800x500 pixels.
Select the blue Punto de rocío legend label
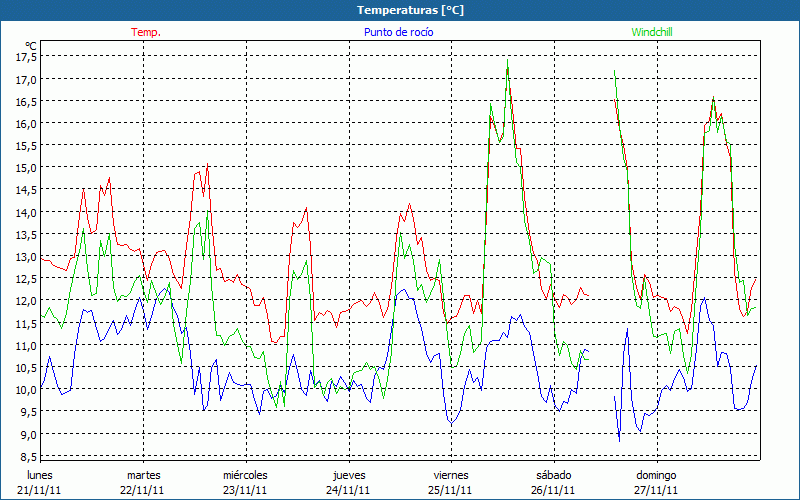pyautogui.click(x=399, y=32)
